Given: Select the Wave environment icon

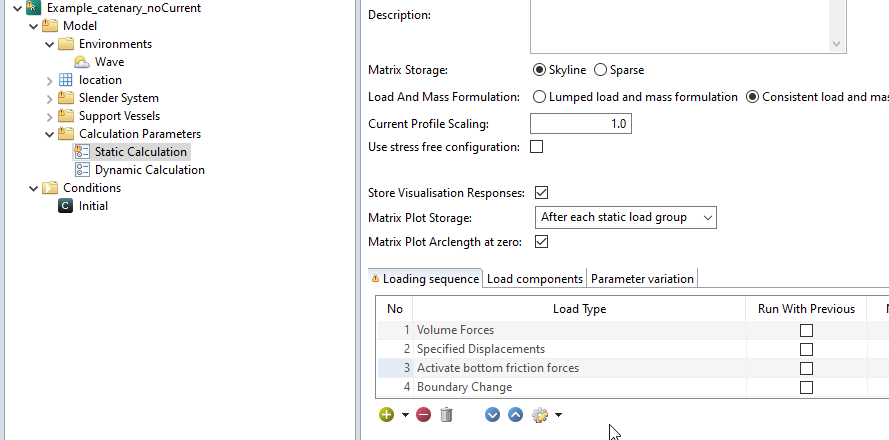Looking at the screenshot, I should pyautogui.click(x=82, y=62).
